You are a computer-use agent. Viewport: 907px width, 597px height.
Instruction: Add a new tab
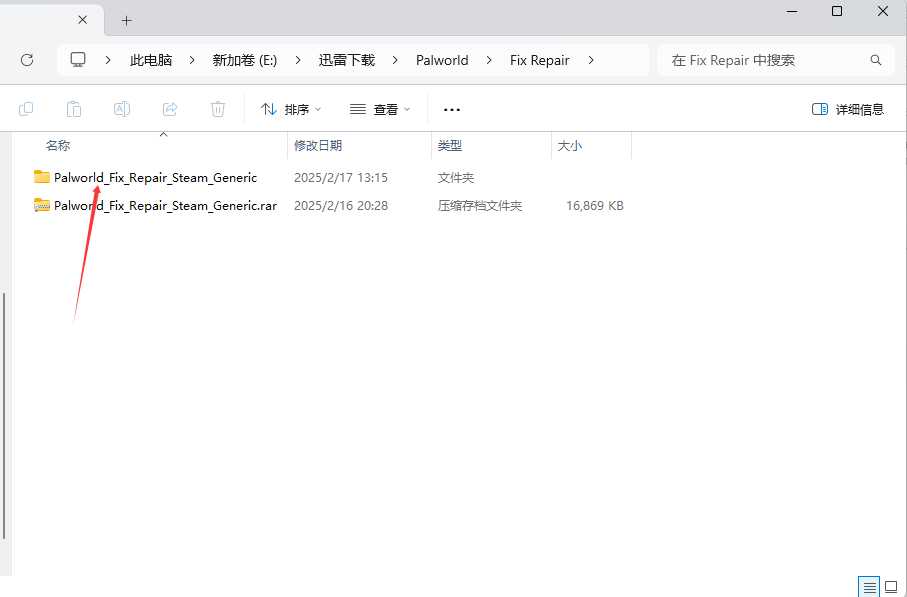(127, 21)
